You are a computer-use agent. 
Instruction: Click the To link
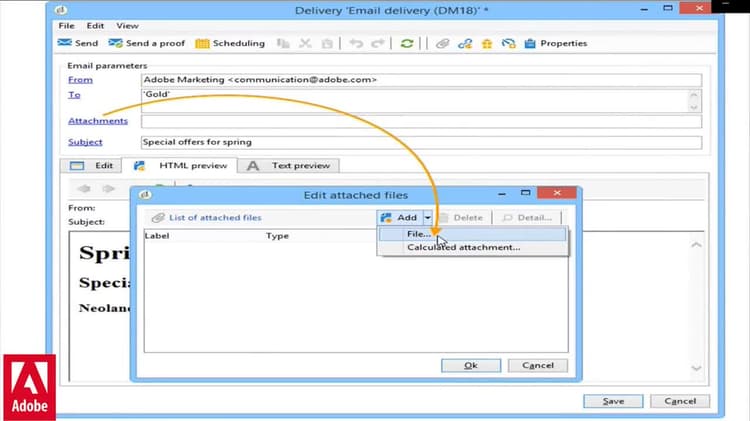[x=74, y=94]
